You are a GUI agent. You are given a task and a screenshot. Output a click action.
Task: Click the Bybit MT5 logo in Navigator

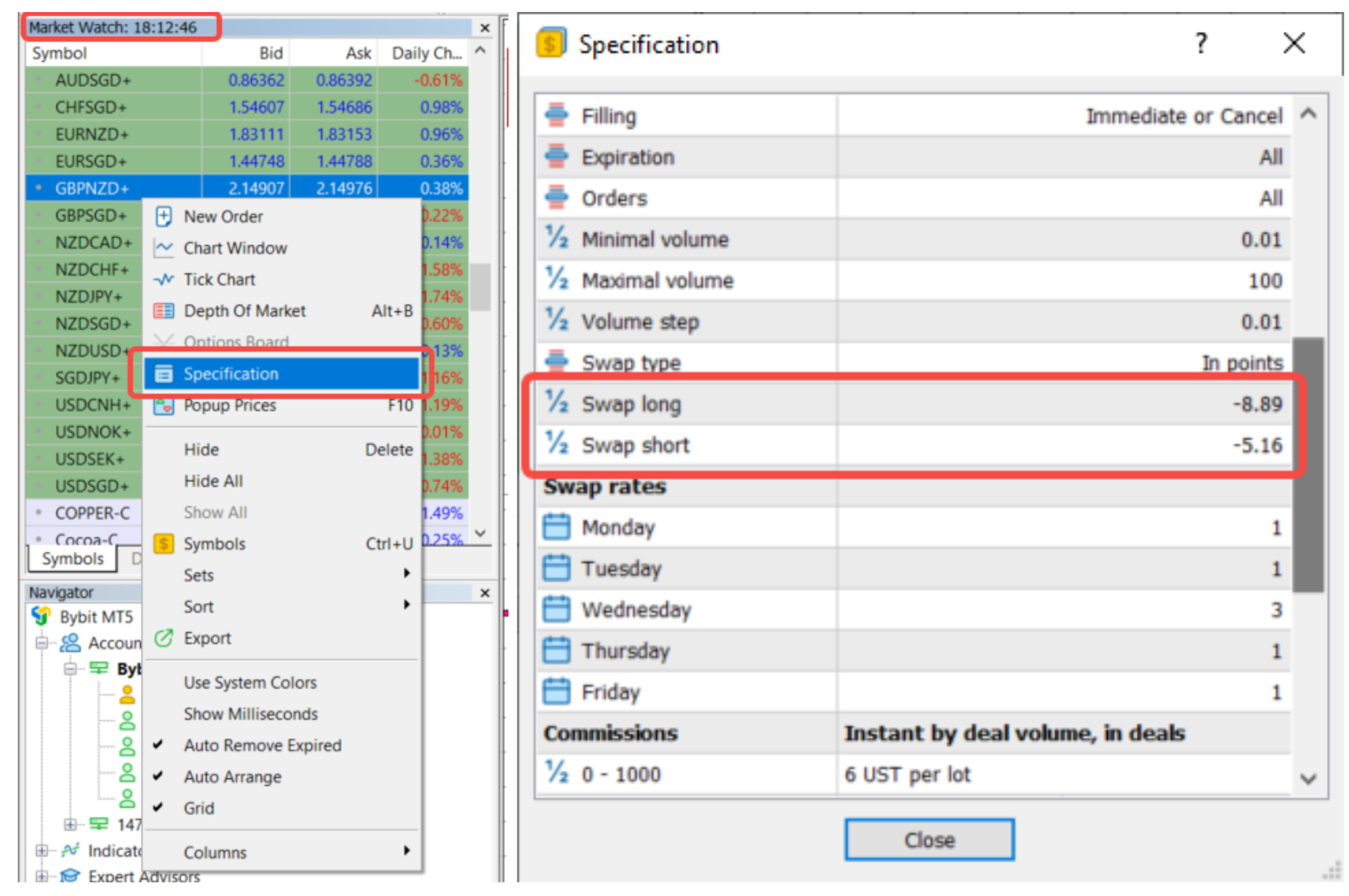(42, 616)
